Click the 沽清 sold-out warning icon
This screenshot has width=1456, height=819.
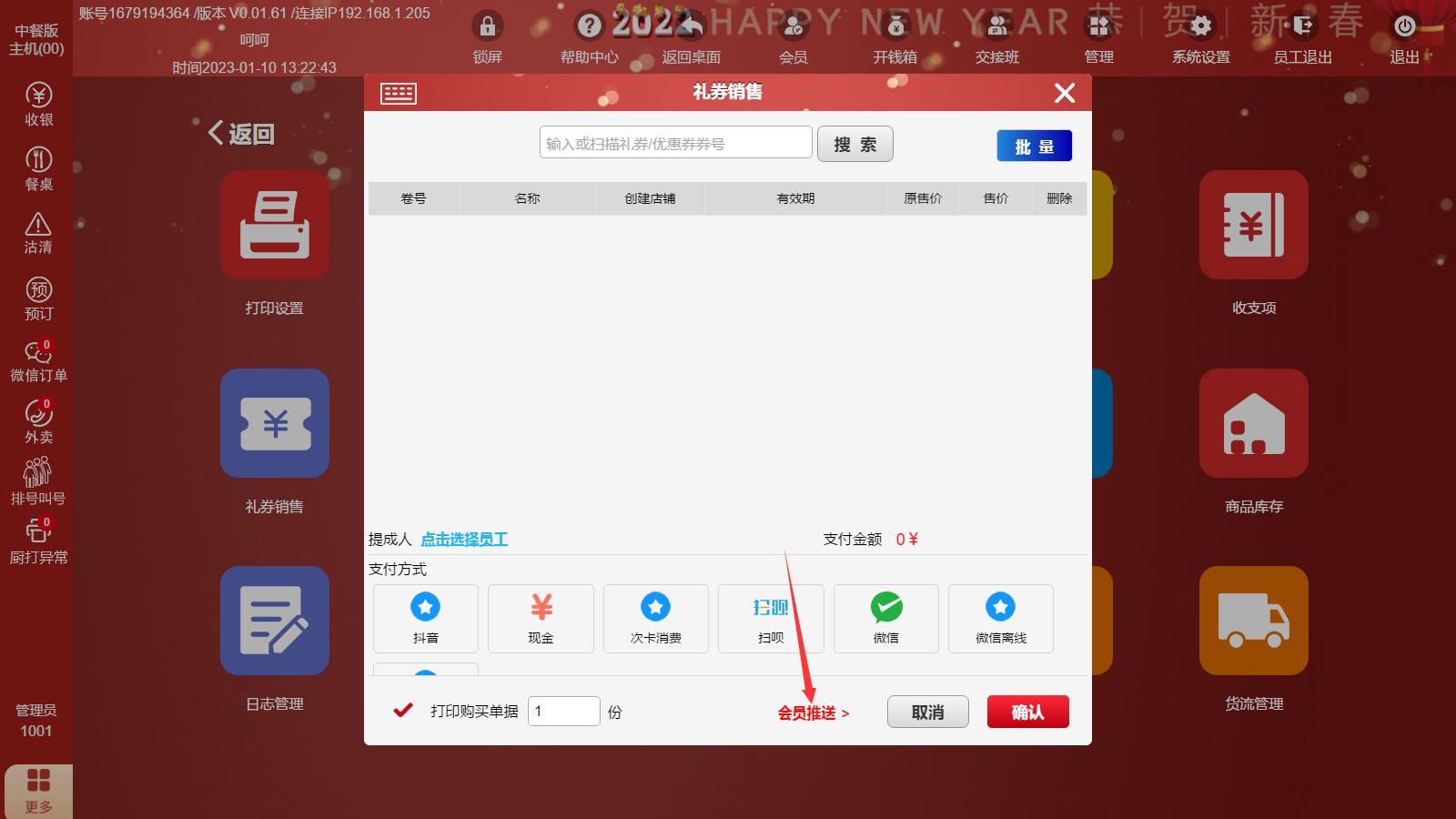click(38, 232)
